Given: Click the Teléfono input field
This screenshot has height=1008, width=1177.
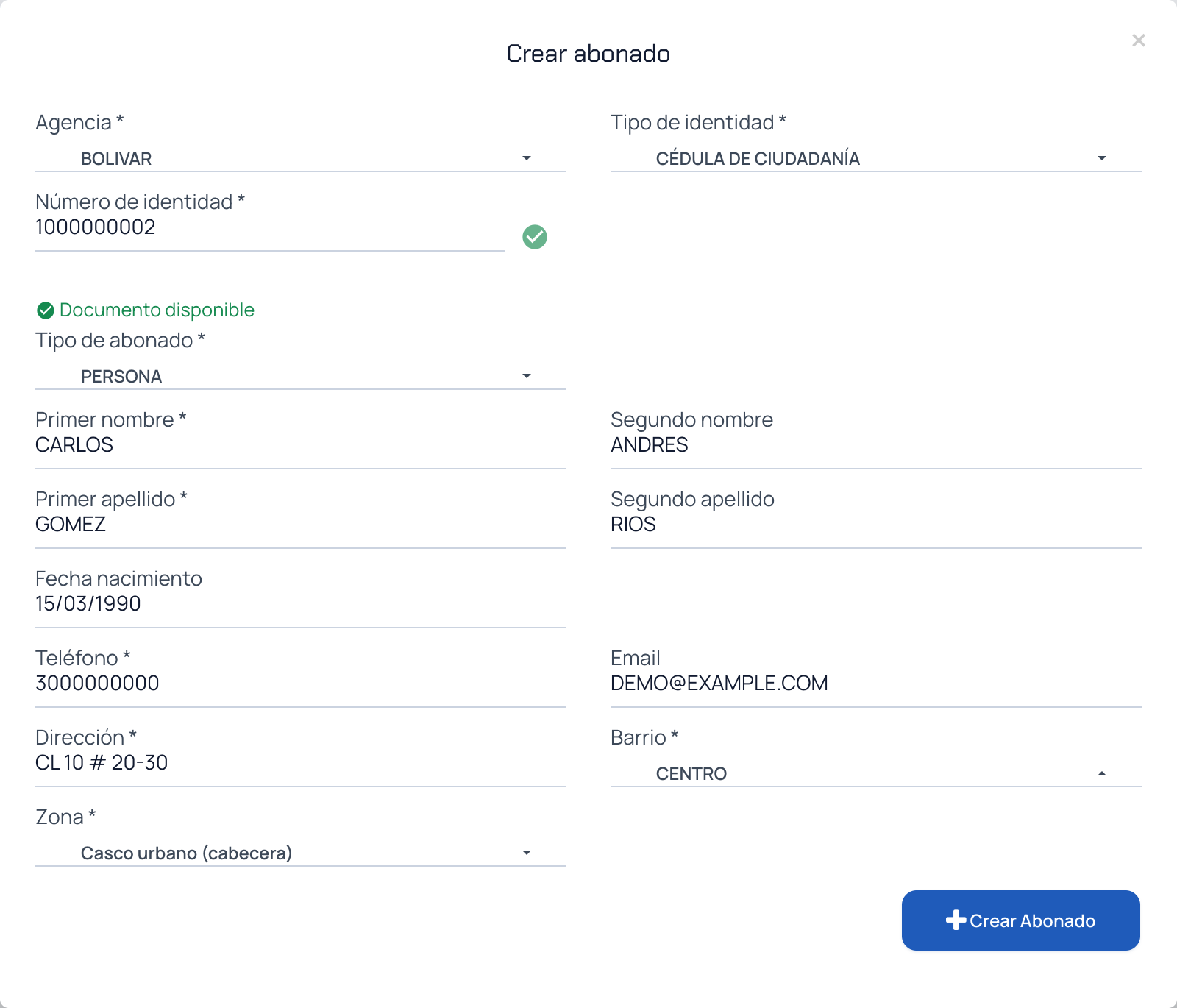Looking at the screenshot, I should [301, 684].
